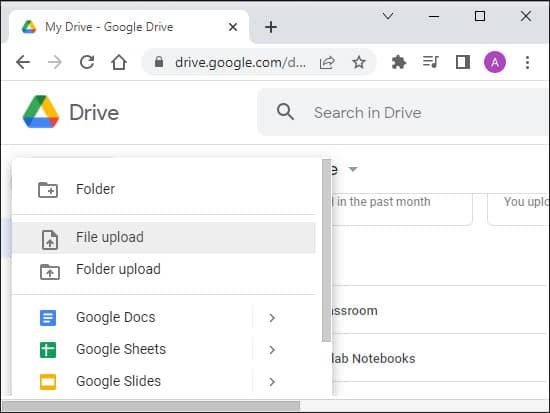Click the Google Drive logo
This screenshot has height=413, width=550.
click(x=41, y=112)
